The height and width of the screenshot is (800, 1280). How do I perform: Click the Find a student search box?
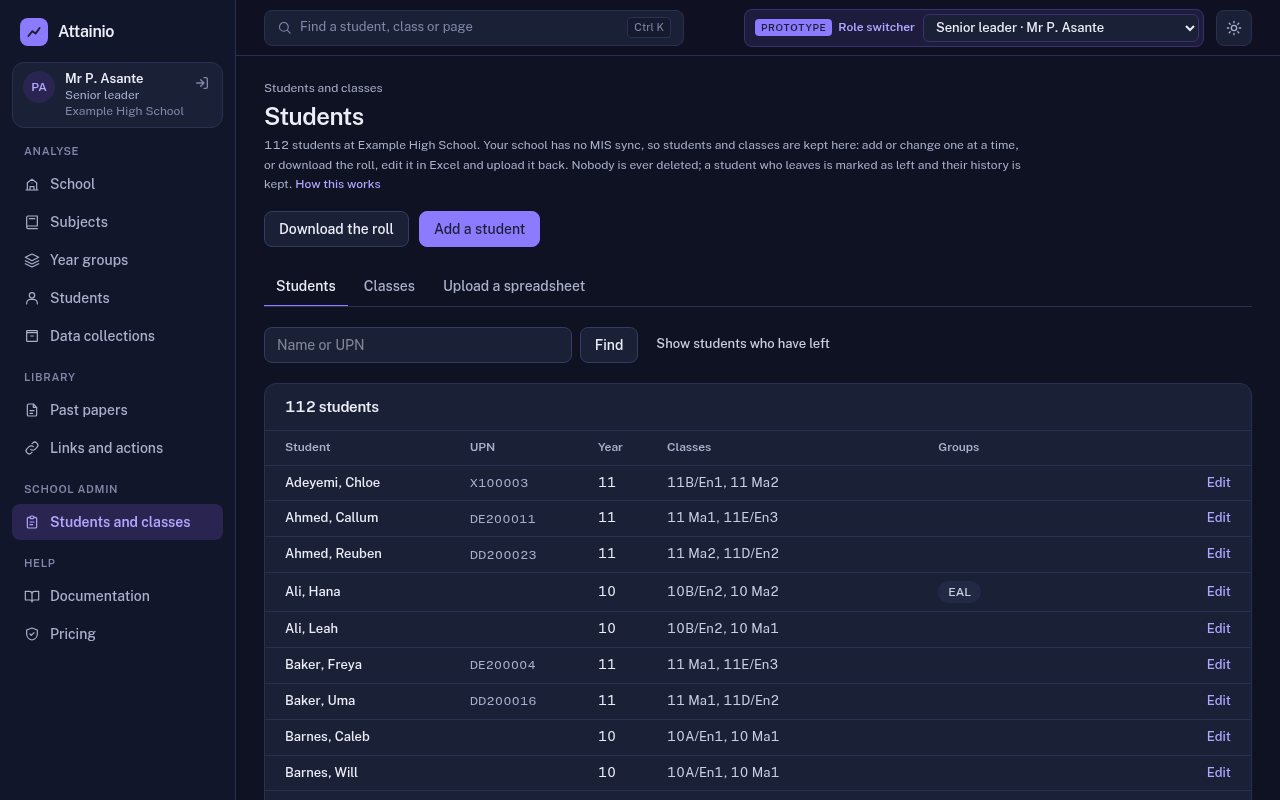(474, 28)
